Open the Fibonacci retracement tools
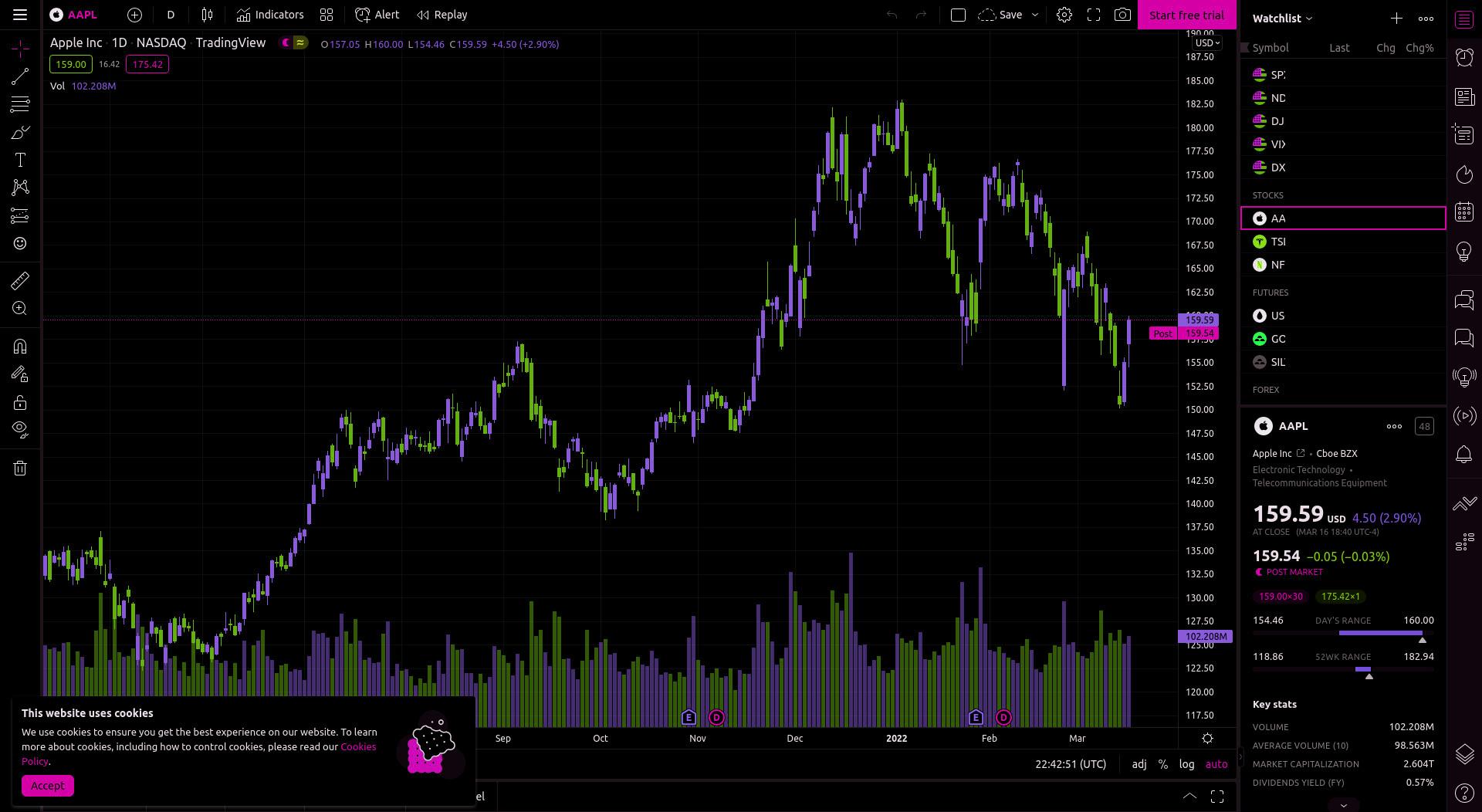Viewport: 1482px width, 812px height. click(x=20, y=104)
